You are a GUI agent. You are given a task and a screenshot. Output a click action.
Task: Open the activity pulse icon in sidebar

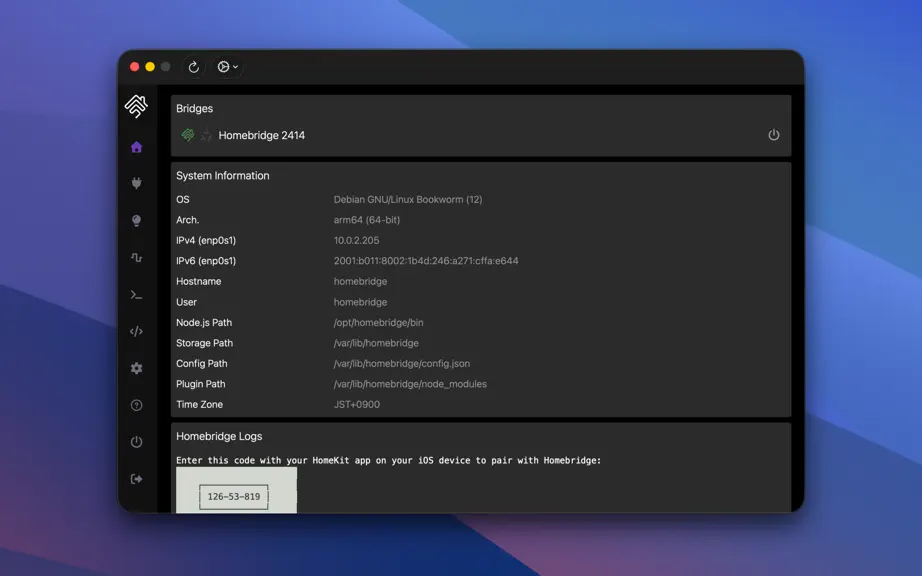tap(136, 257)
